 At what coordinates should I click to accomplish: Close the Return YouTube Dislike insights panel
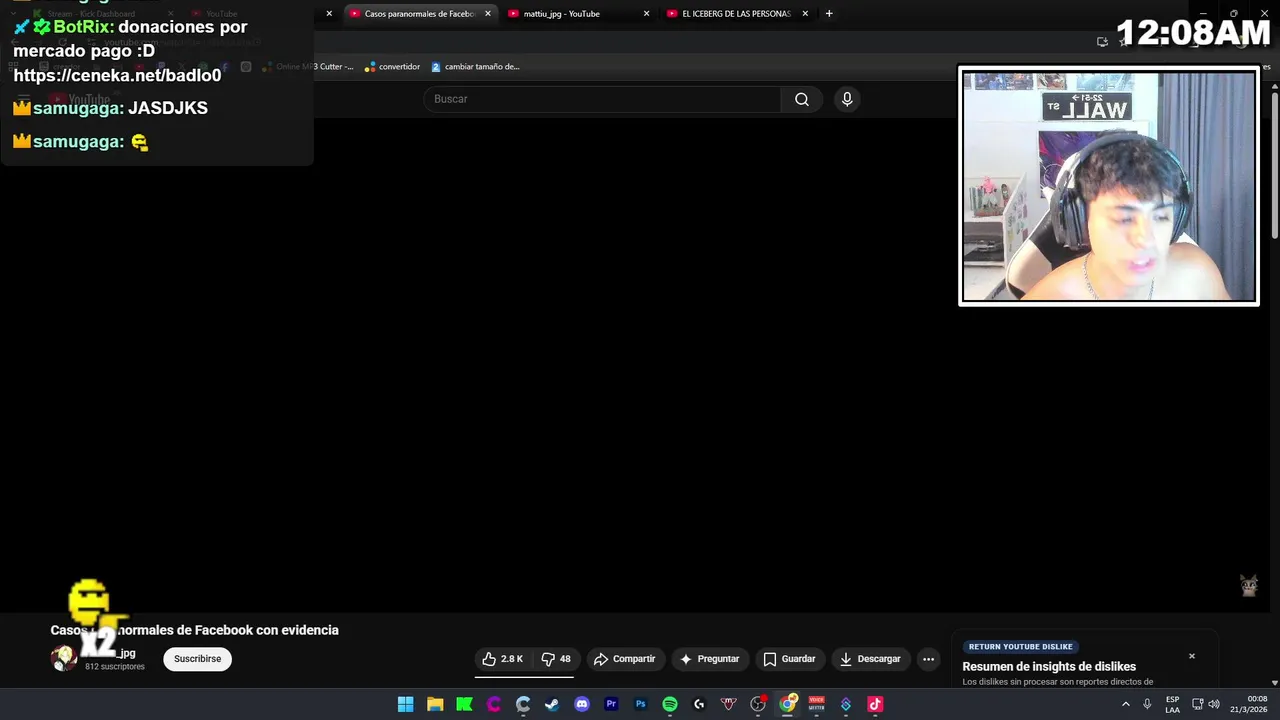click(1191, 656)
